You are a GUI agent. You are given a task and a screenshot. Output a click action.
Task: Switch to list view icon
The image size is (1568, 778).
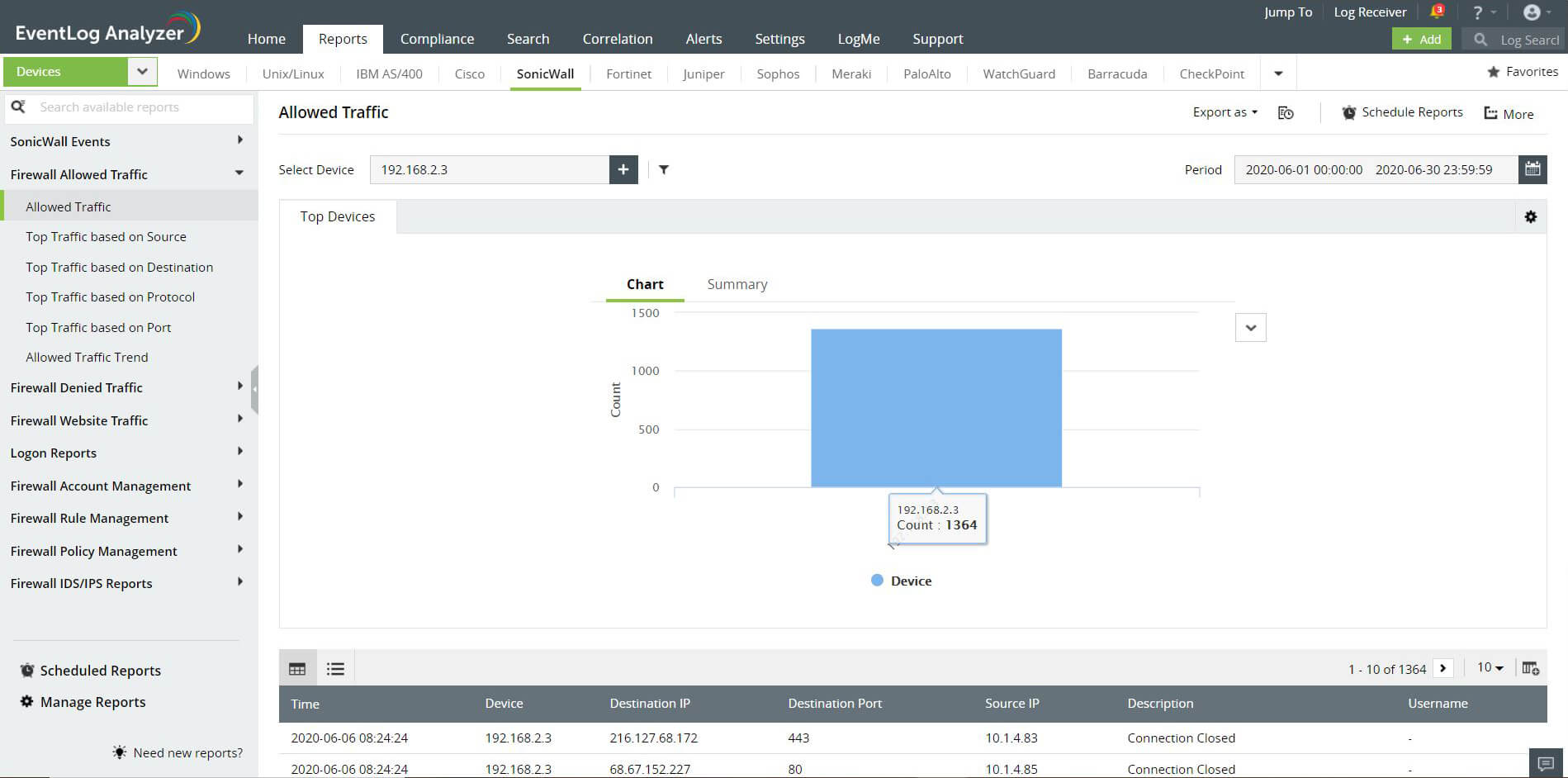(x=335, y=669)
